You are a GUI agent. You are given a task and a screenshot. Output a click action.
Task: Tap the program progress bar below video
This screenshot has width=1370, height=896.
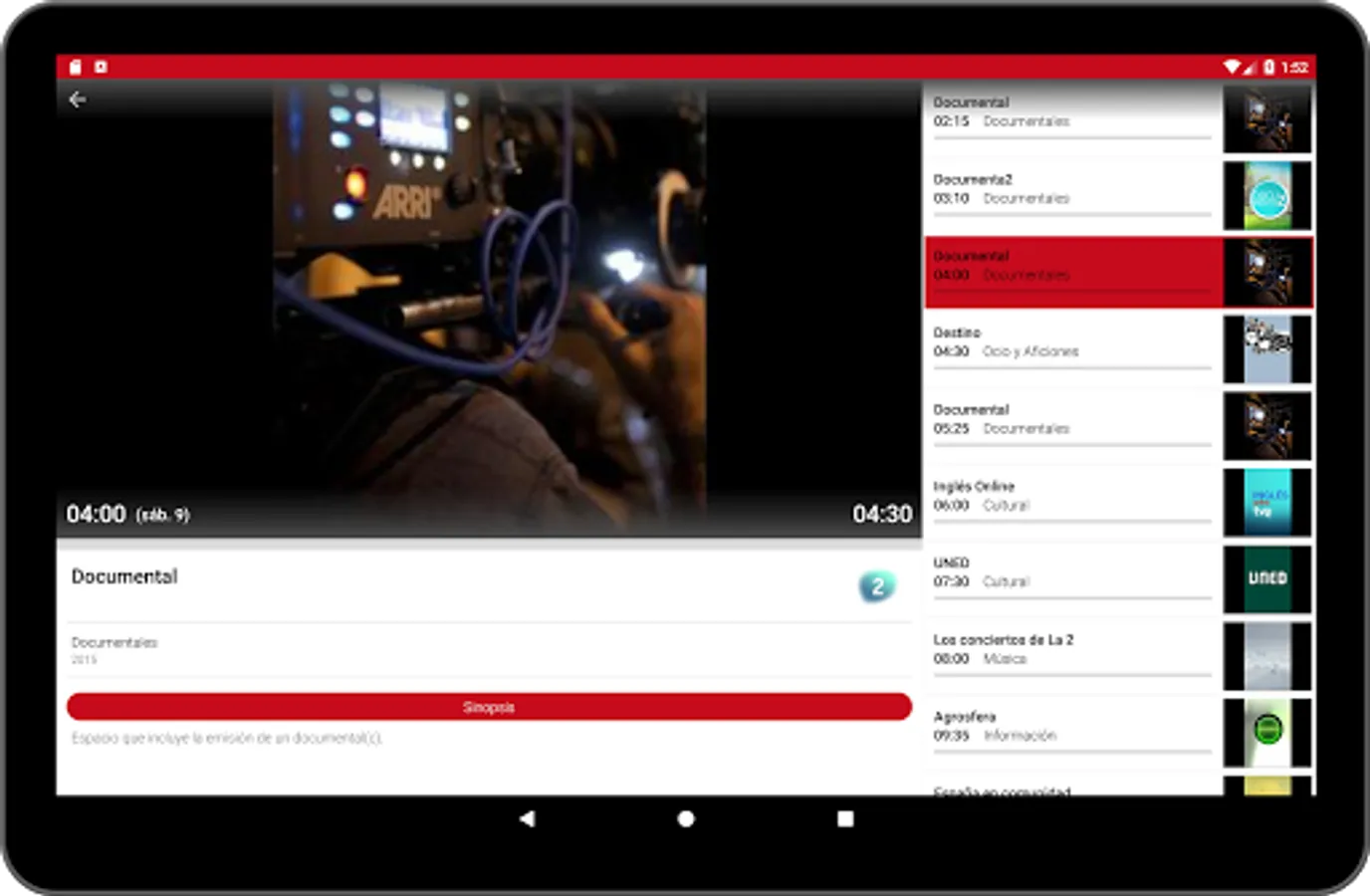(489, 544)
